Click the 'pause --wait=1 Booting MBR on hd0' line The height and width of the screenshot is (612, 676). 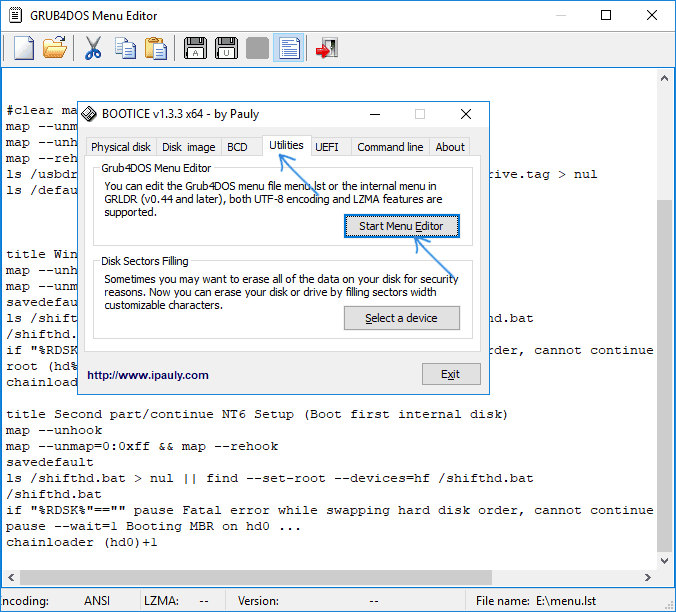pos(153,526)
